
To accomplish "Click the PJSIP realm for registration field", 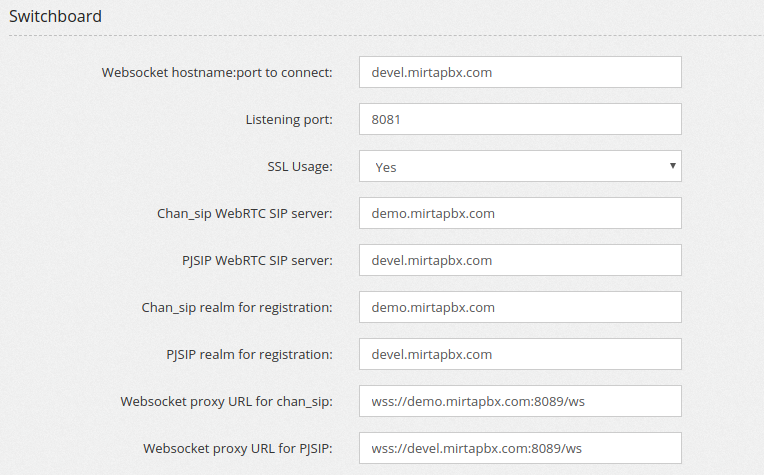I will 520,354.
